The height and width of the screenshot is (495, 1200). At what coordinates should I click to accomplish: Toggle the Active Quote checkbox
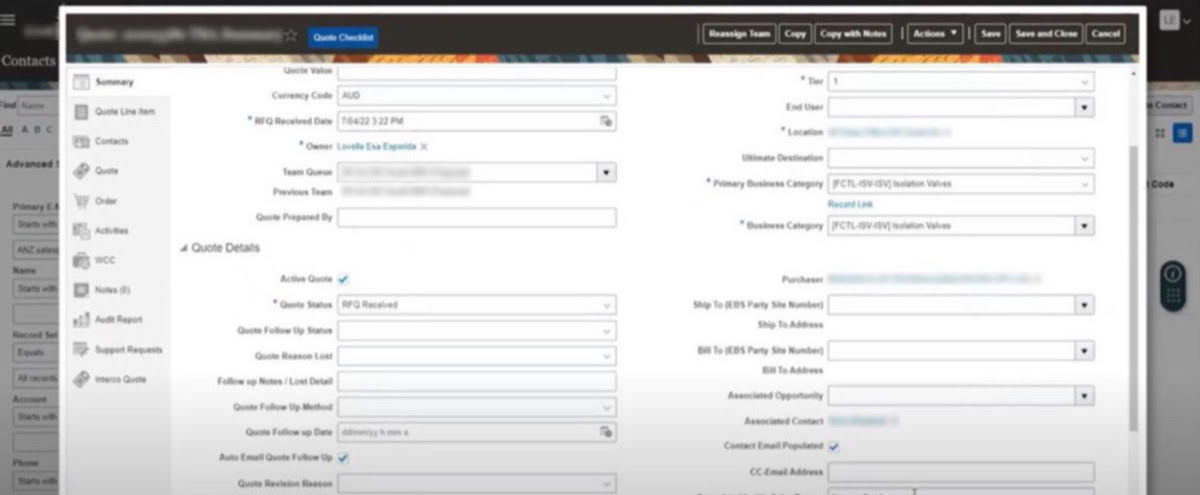[344, 280]
